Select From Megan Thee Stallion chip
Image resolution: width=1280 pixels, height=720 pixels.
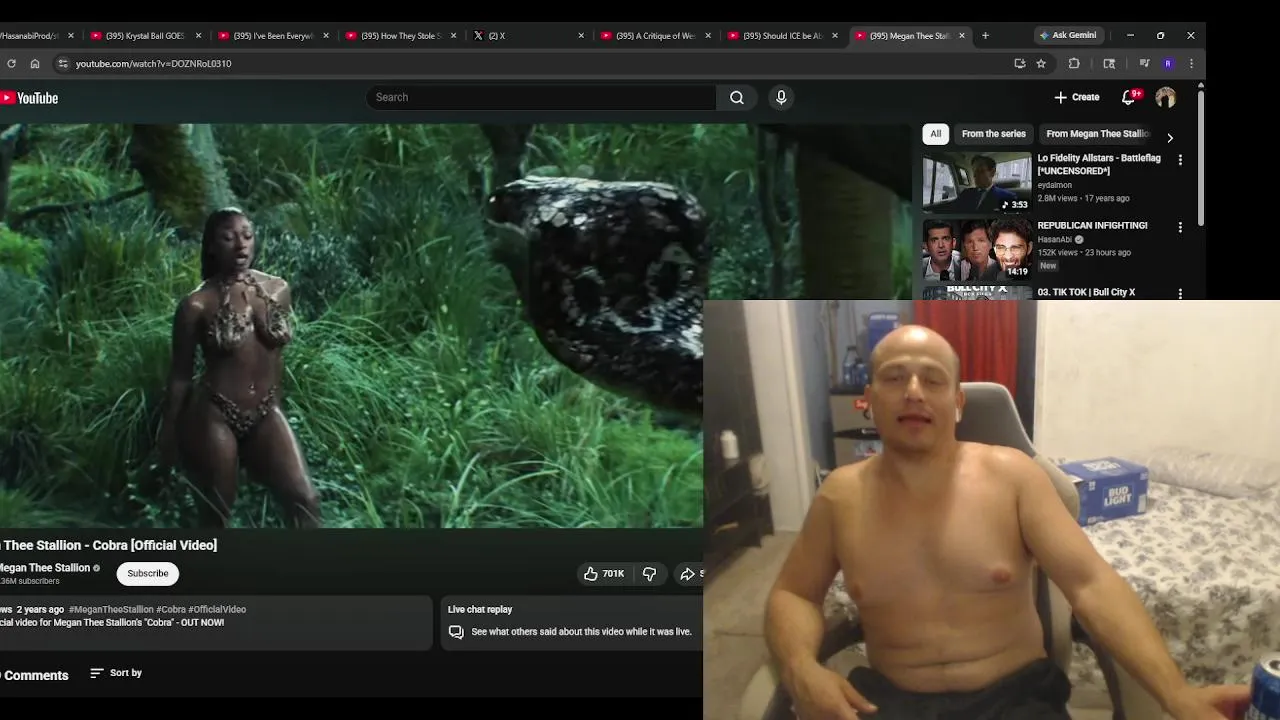pyautogui.click(x=1097, y=134)
